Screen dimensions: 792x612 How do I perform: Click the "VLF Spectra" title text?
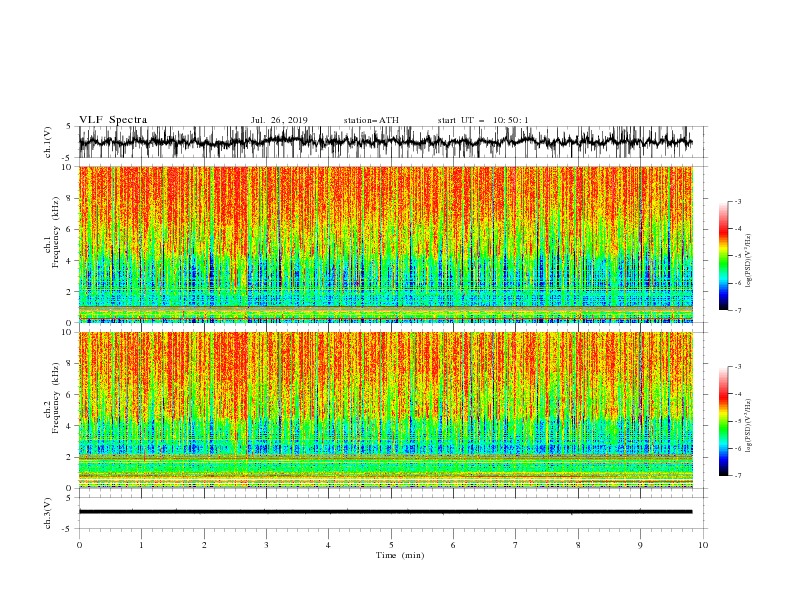(113, 120)
